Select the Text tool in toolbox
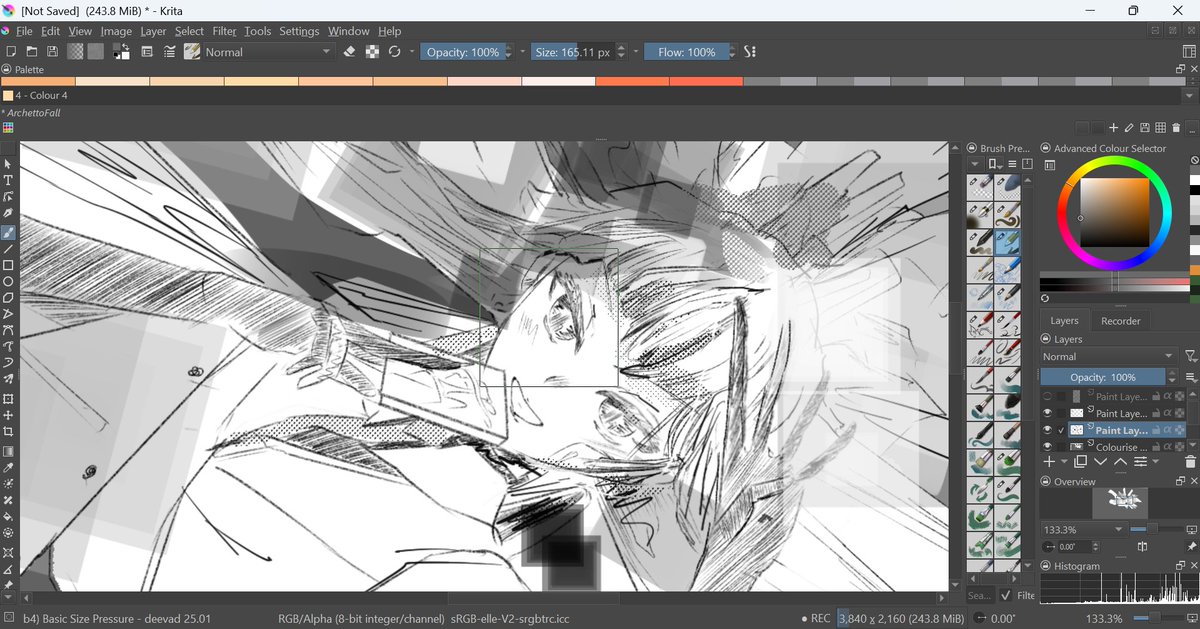This screenshot has width=1200, height=629. (8, 180)
